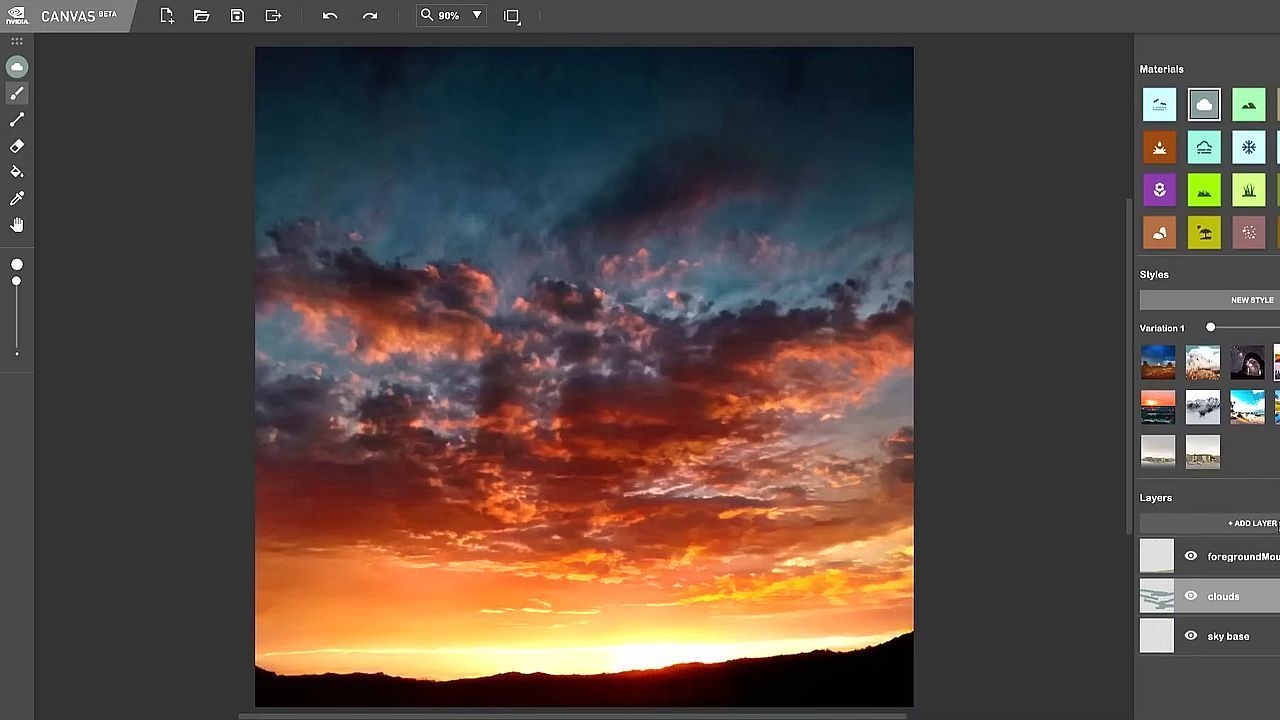Click the clouds layer thumbnail
The height and width of the screenshot is (720, 1280).
tap(1157, 596)
